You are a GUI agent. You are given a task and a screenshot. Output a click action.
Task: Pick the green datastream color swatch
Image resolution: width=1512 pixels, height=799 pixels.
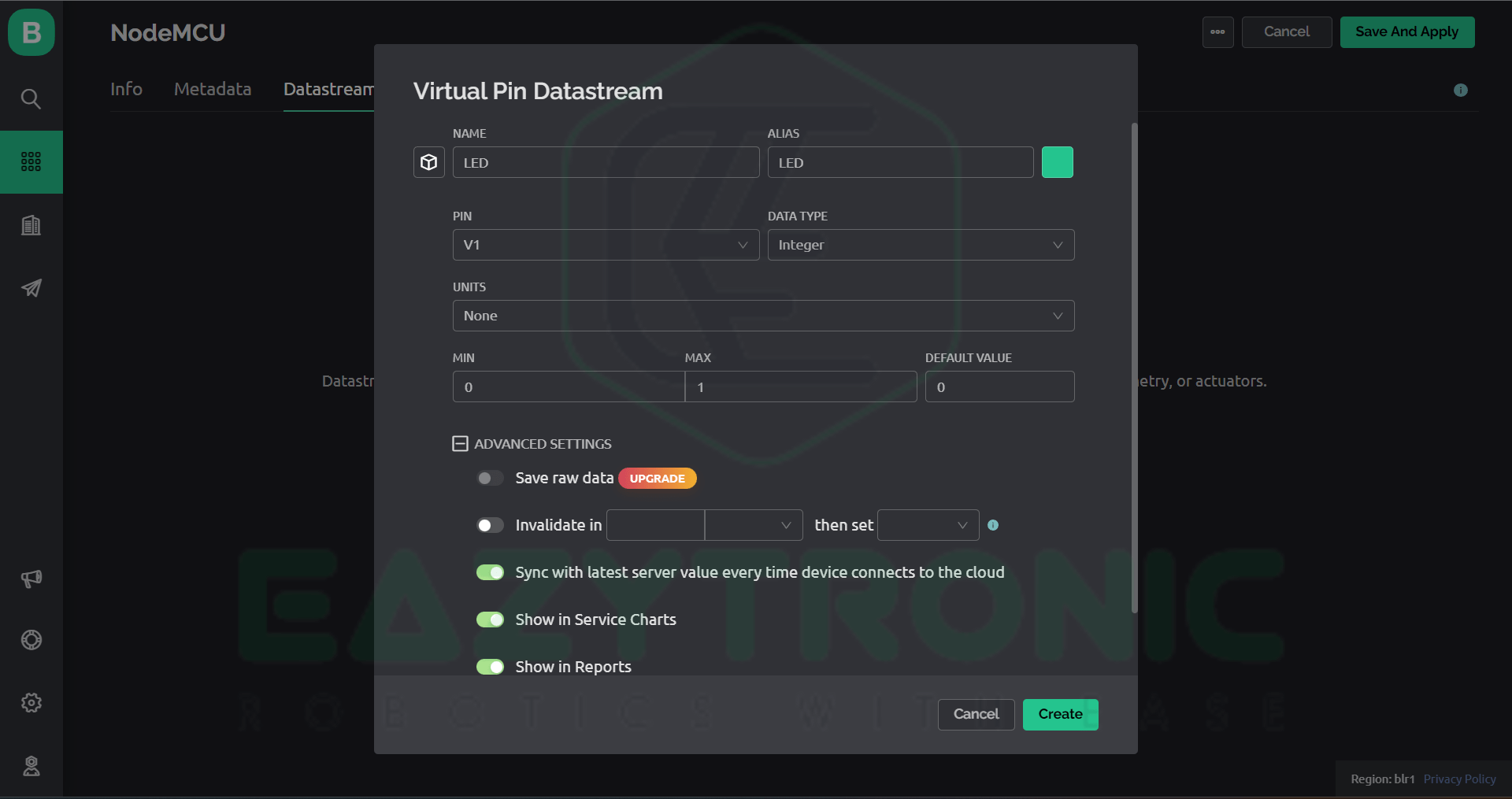point(1057,162)
